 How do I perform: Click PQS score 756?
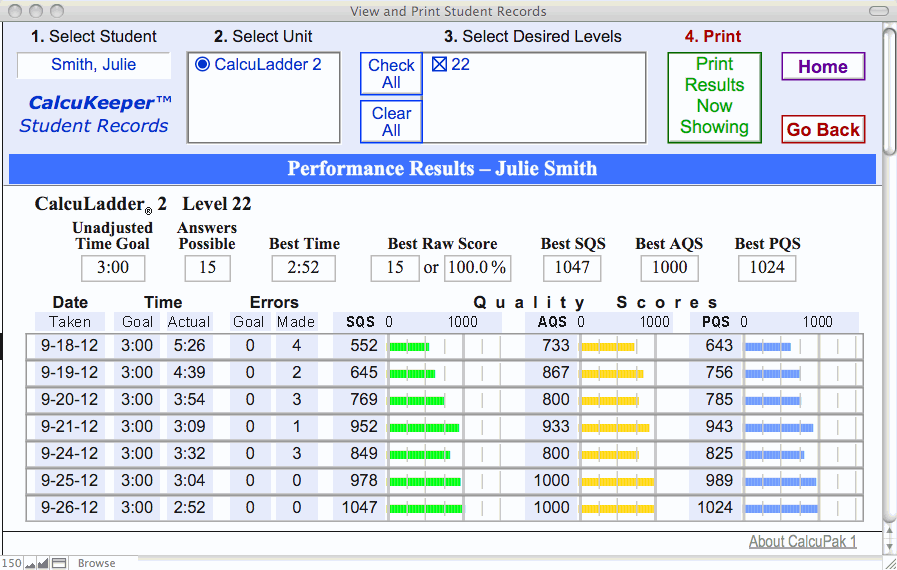click(x=719, y=373)
